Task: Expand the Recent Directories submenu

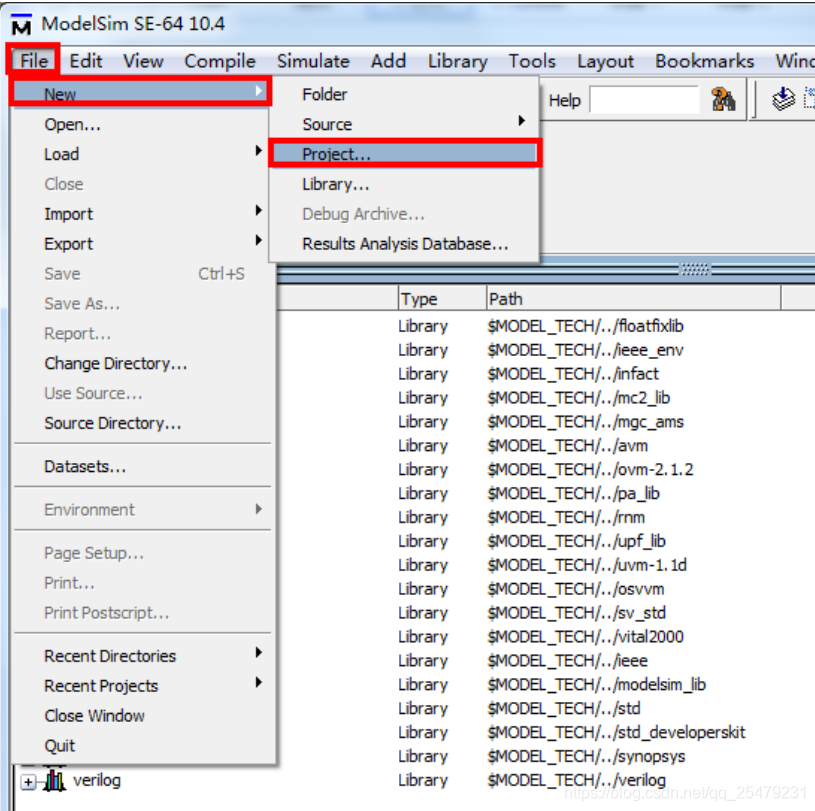Action: pyautogui.click(x=110, y=656)
